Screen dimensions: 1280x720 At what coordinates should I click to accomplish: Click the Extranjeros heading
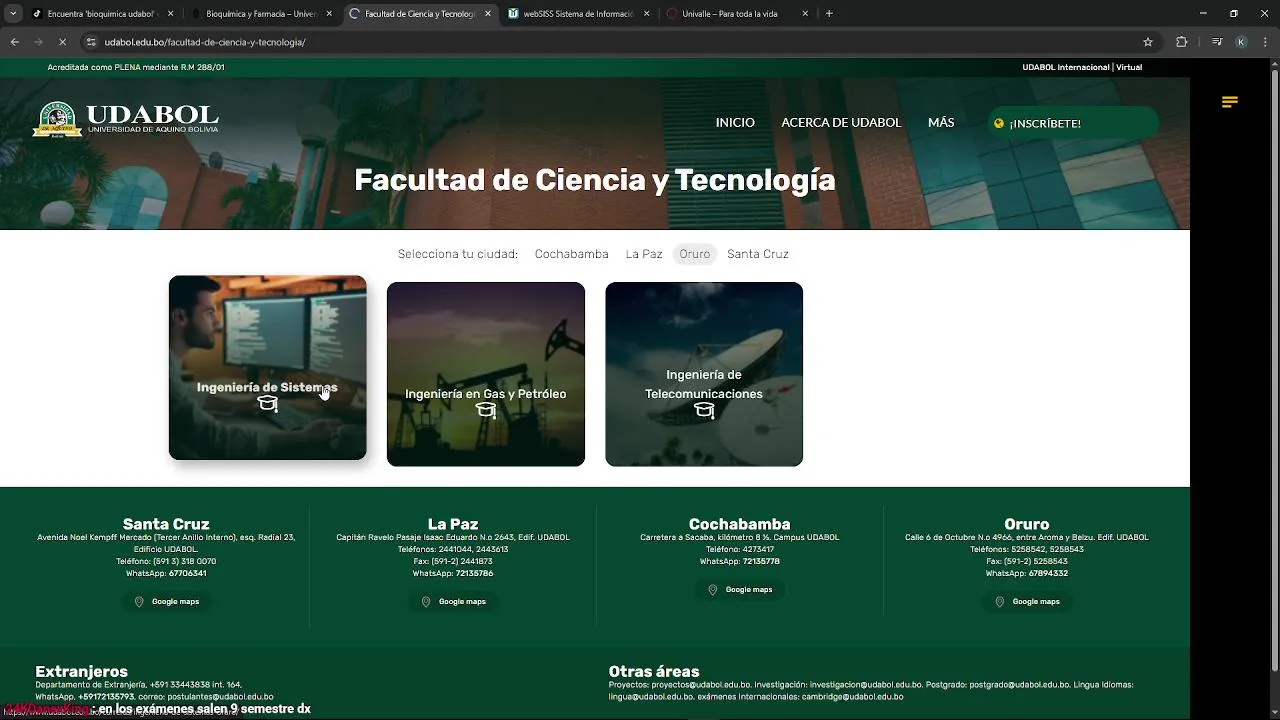[x=81, y=672]
